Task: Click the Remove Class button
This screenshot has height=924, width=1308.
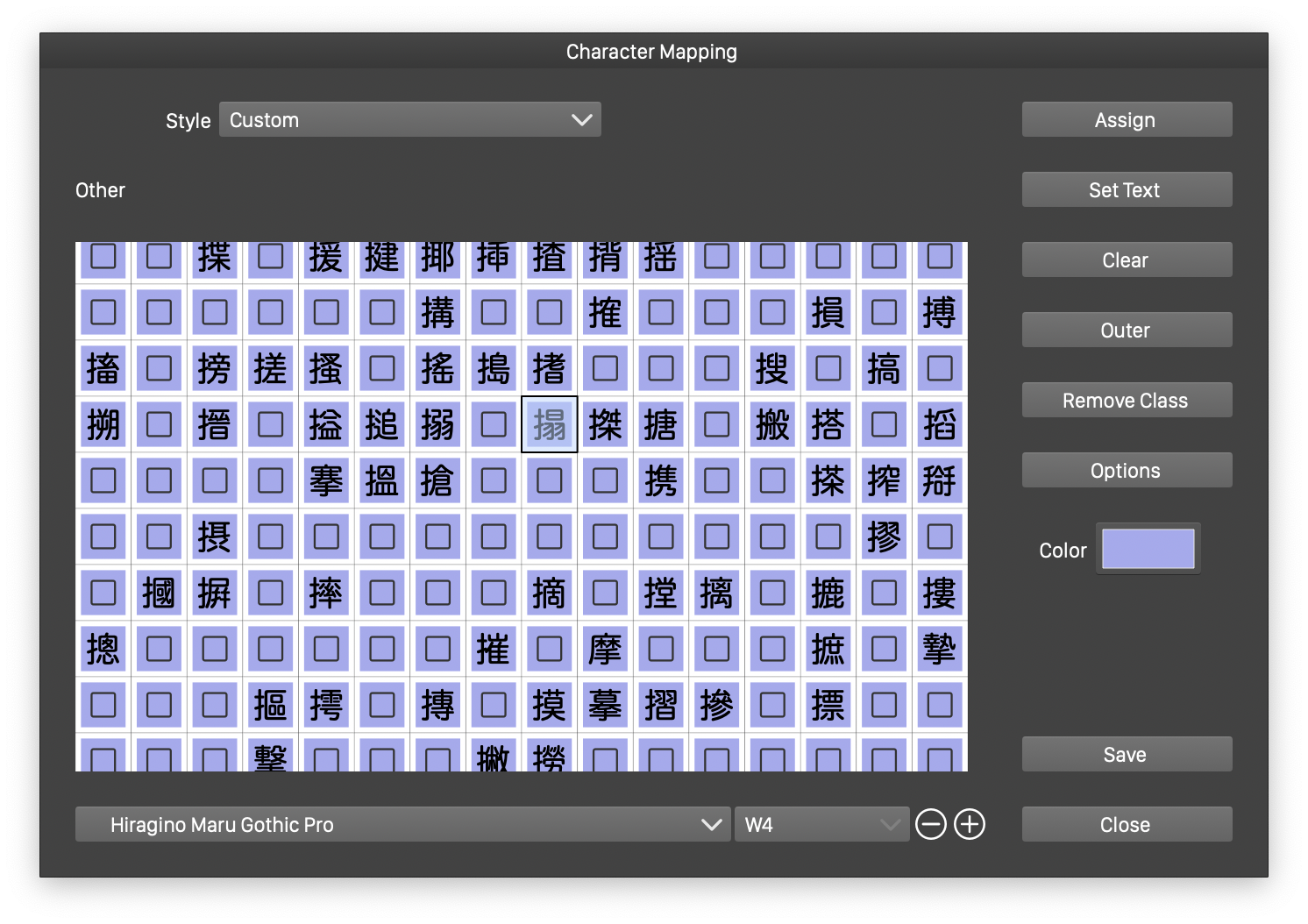Action: [x=1127, y=401]
